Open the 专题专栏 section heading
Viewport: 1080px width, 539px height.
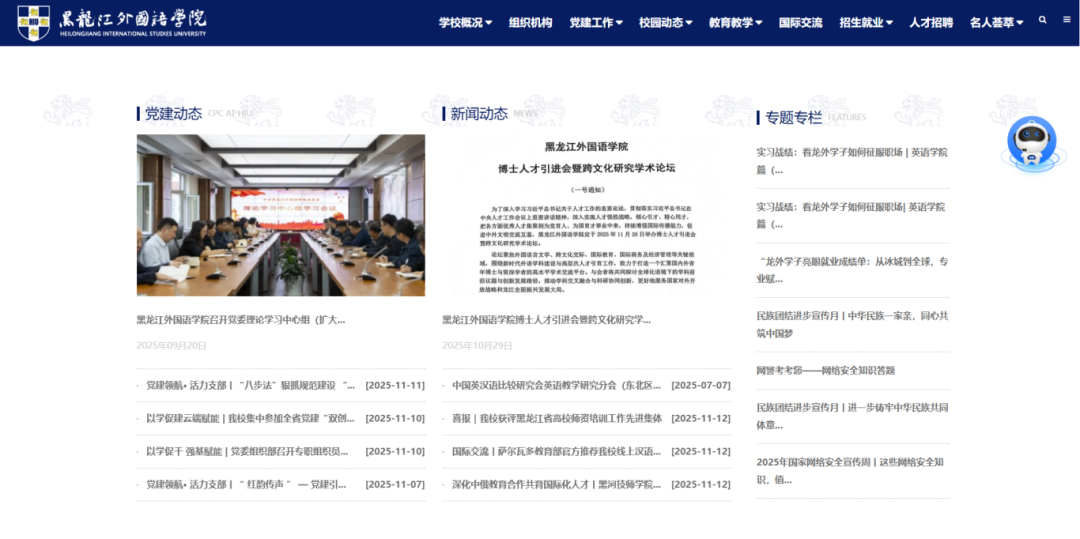click(794, 117)
